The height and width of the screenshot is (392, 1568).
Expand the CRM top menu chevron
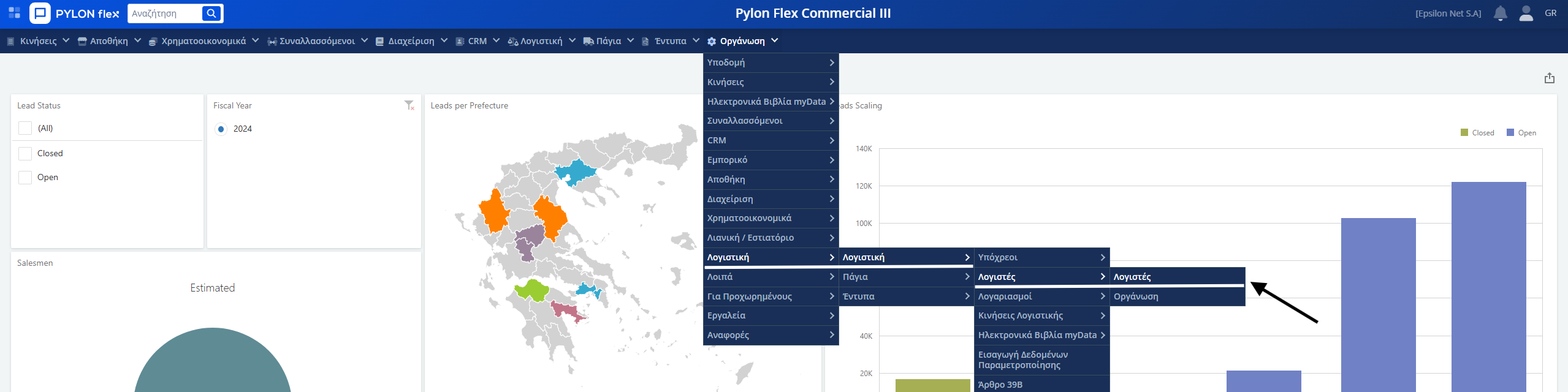(497, 40)
